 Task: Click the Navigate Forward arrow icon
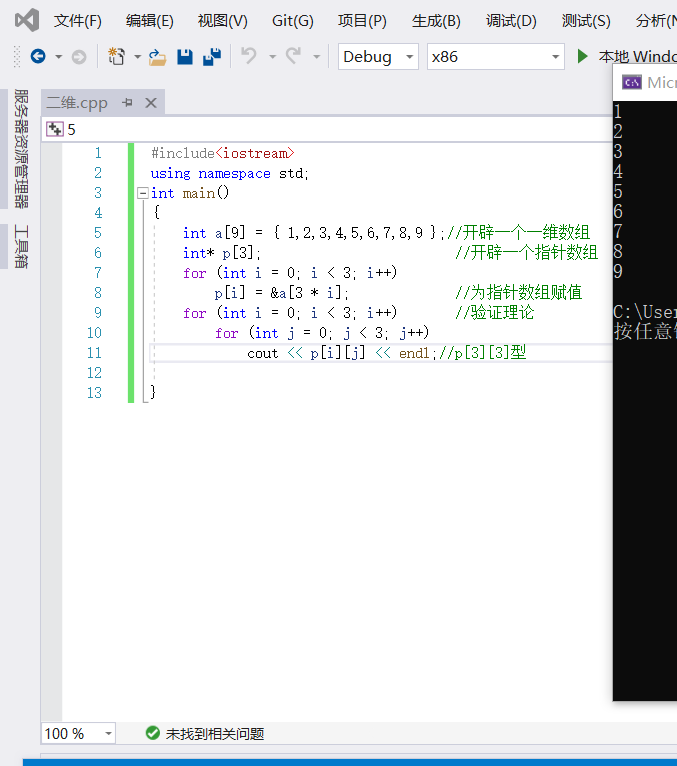point(79,57)
